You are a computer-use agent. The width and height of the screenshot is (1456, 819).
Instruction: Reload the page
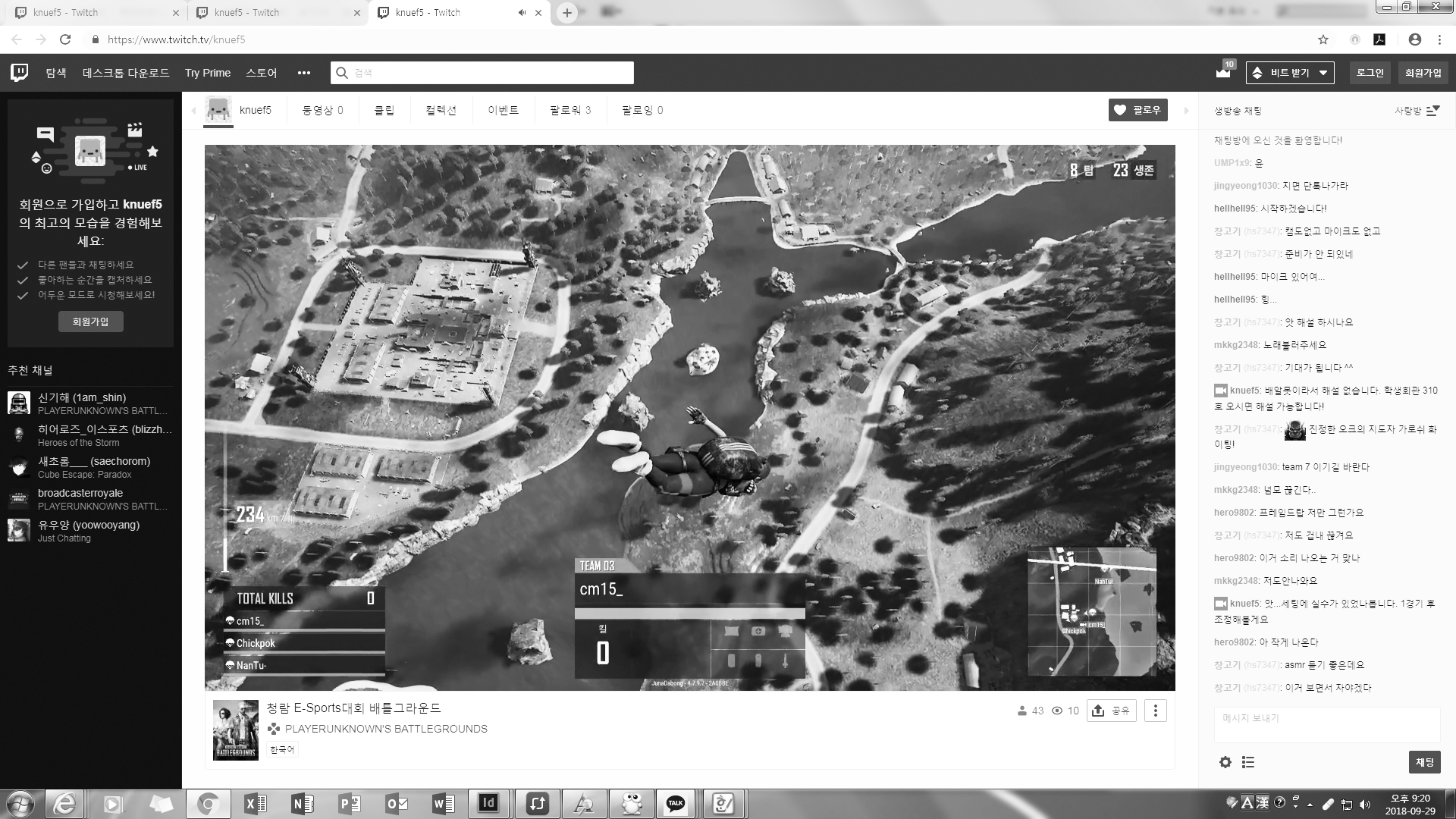coord(65,39)
